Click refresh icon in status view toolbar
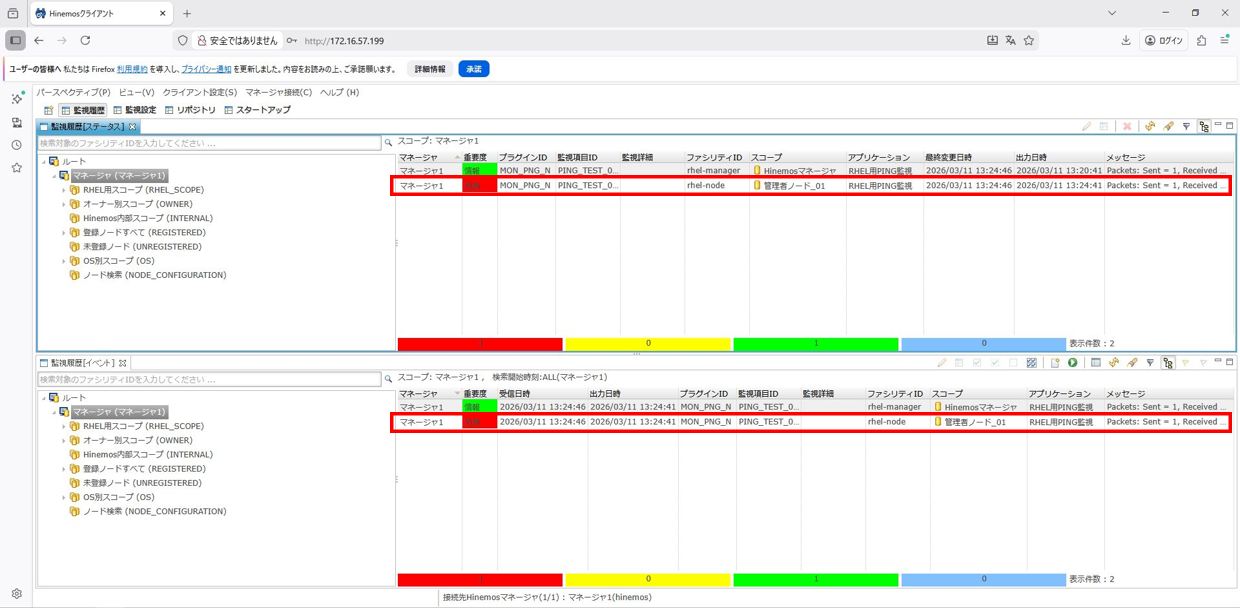The height and width of the screenshot is (608, 1240). tap(1150, 127)
